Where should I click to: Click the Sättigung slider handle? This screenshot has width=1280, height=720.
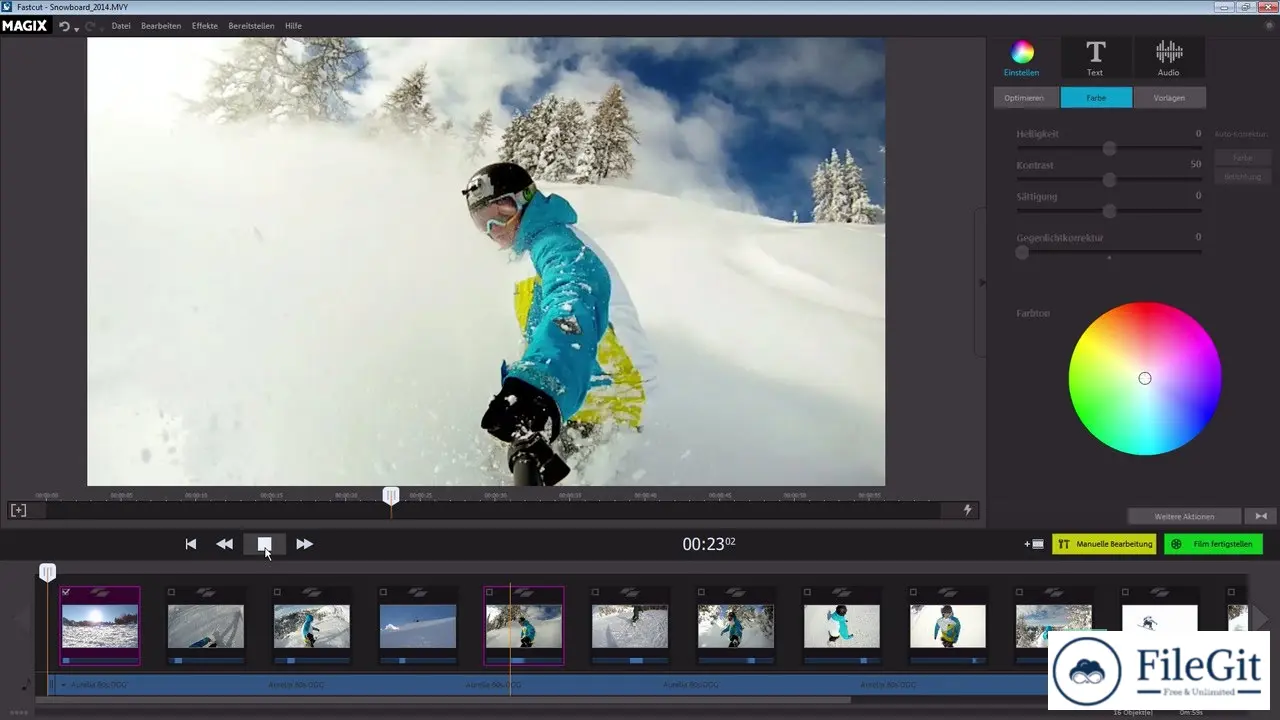(x=1109, y=211)
